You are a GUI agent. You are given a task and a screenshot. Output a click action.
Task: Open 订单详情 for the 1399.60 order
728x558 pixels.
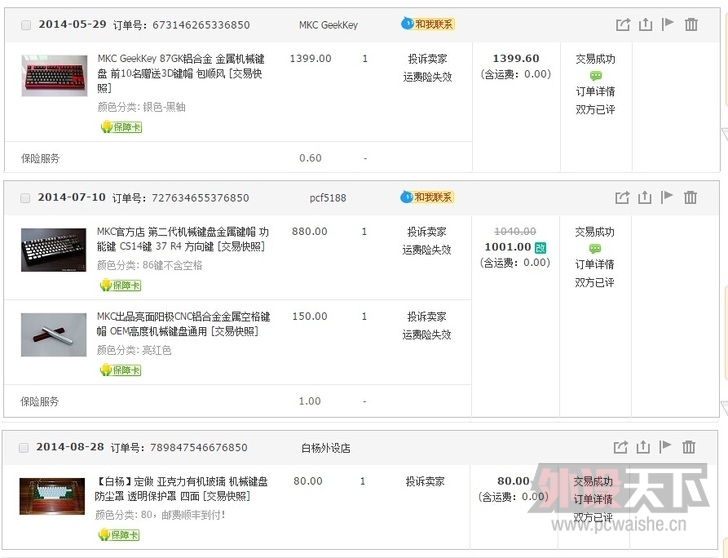coord(594,92)
